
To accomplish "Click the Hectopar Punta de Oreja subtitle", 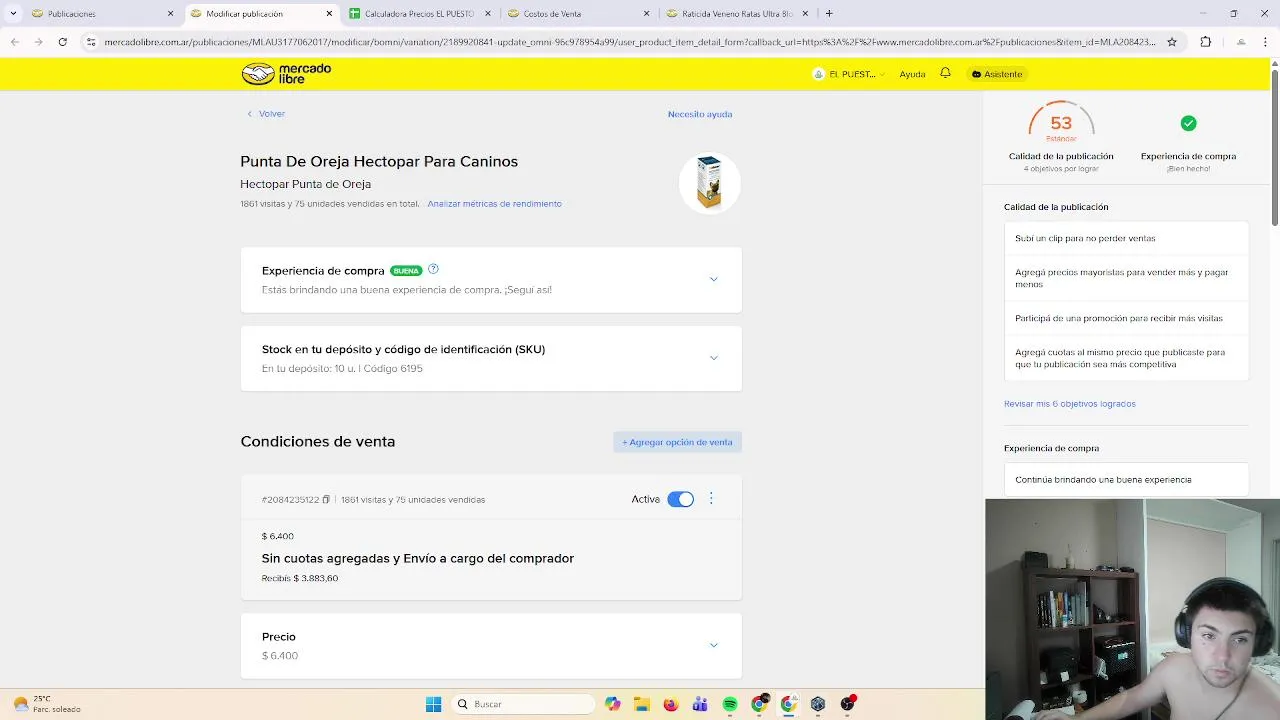I will pos(305,184).
